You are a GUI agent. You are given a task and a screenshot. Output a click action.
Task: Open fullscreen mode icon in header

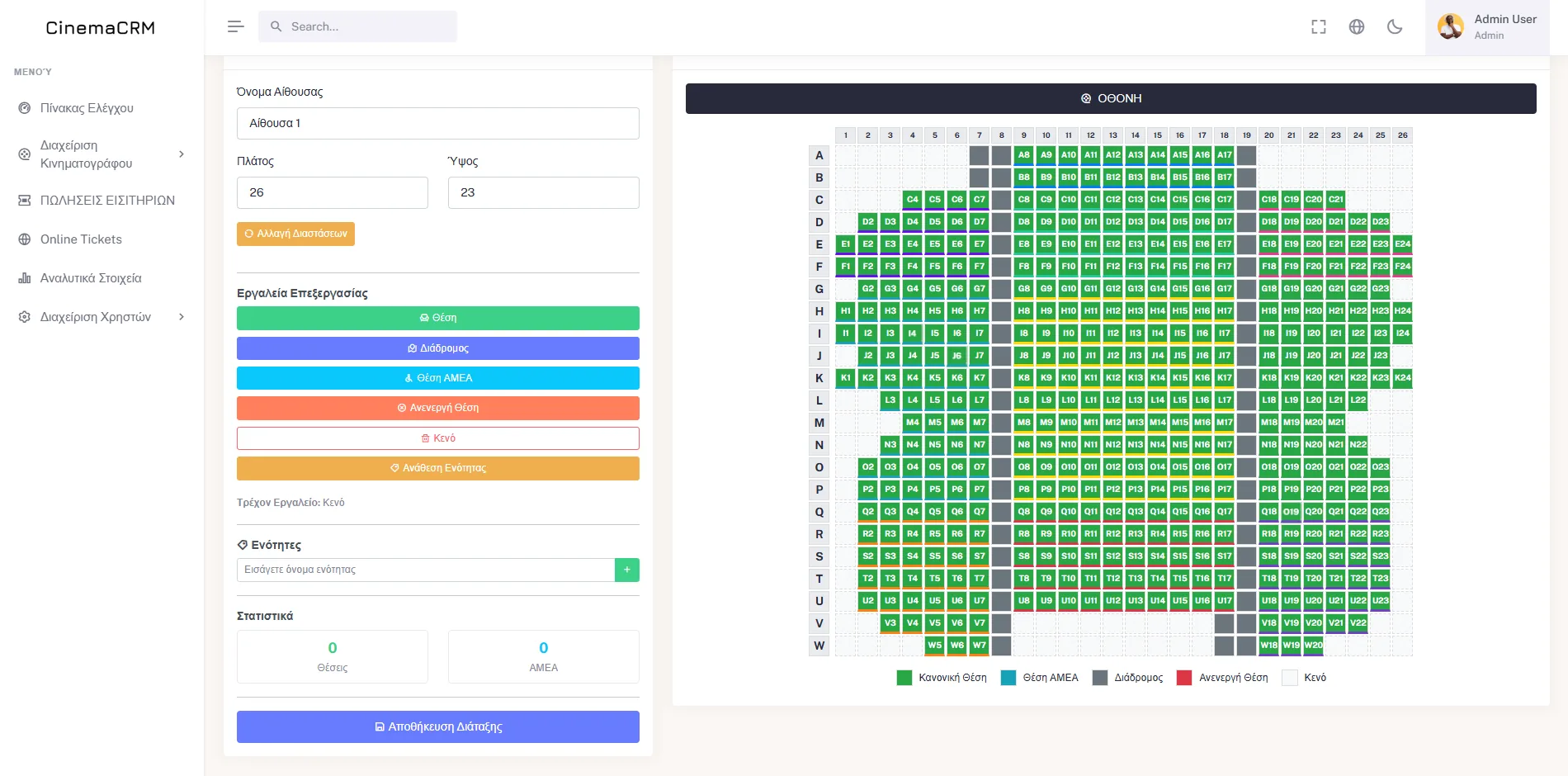pos(1319,26)
